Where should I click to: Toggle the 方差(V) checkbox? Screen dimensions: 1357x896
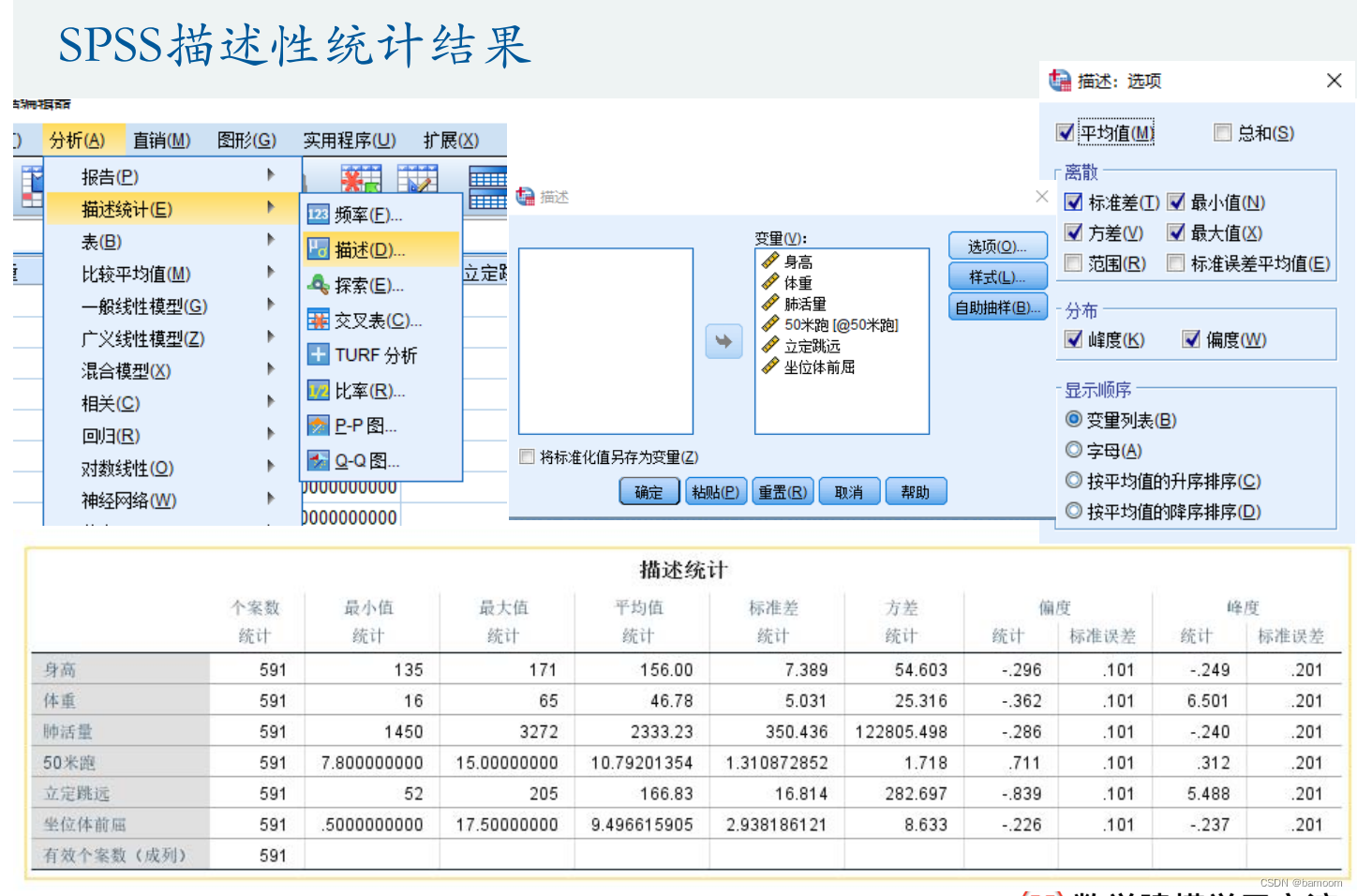point(1074,232)
